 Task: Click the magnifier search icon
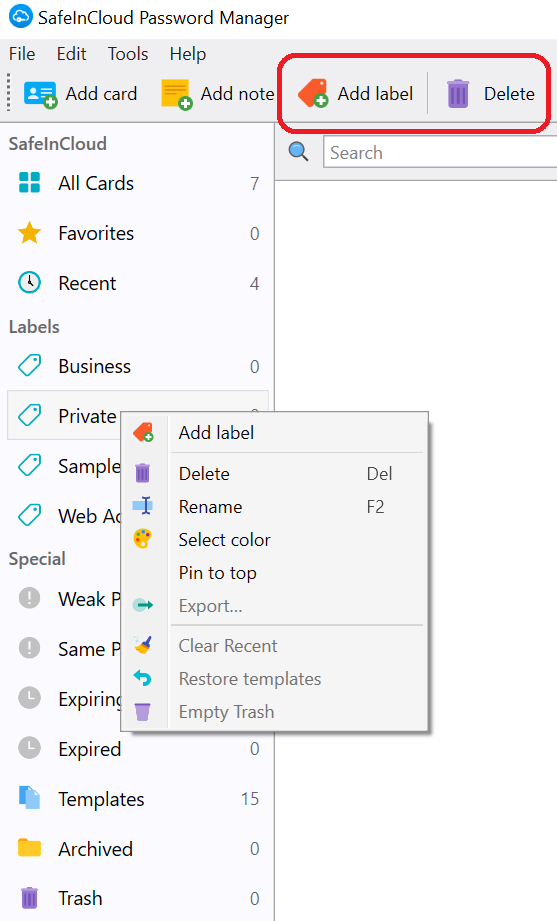[x=298, y=152]
